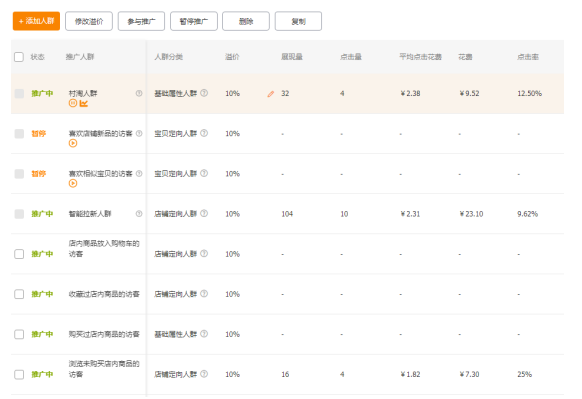The height and width of the screenshot is (399, 582).
Task: Click help icon beside 店铺定向人群 in 收藏过店内商品的访客 row
Action: [x=204, y=294]
